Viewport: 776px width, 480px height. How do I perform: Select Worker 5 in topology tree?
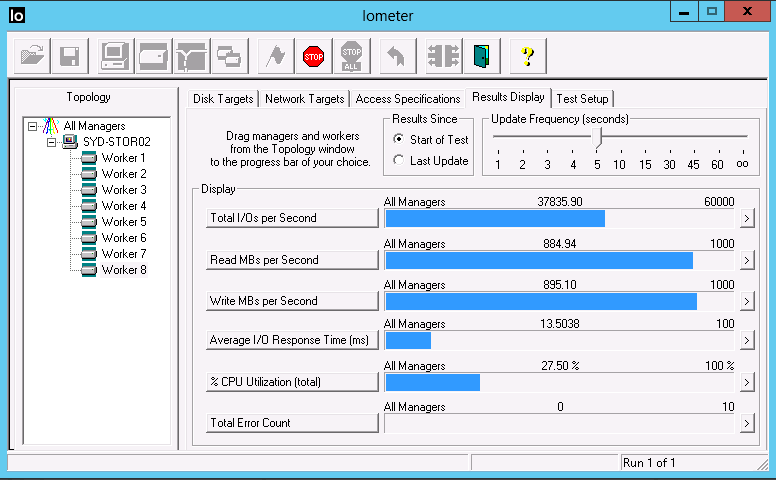coord(124,222)
